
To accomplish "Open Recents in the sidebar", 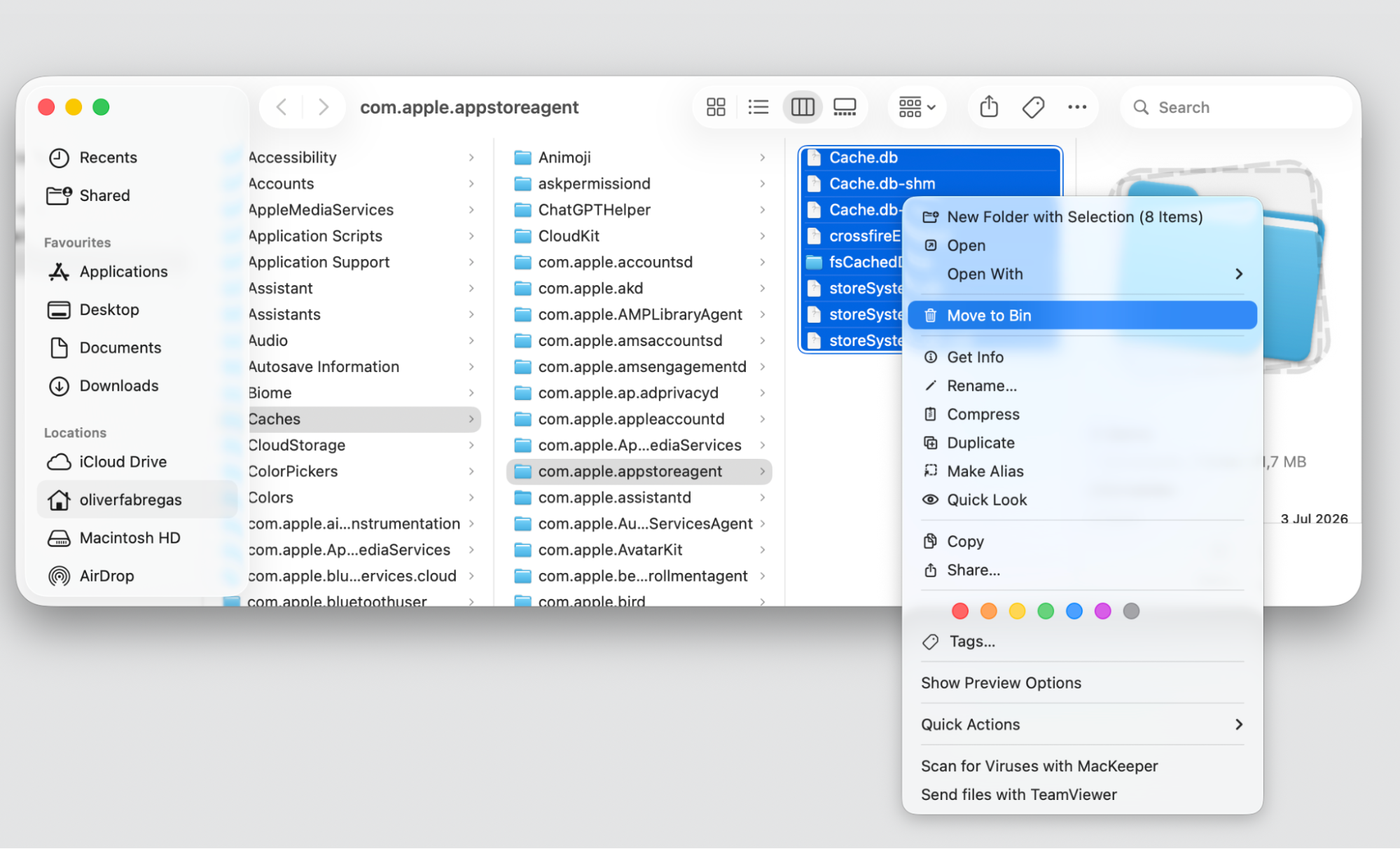I will coord(137,158).
